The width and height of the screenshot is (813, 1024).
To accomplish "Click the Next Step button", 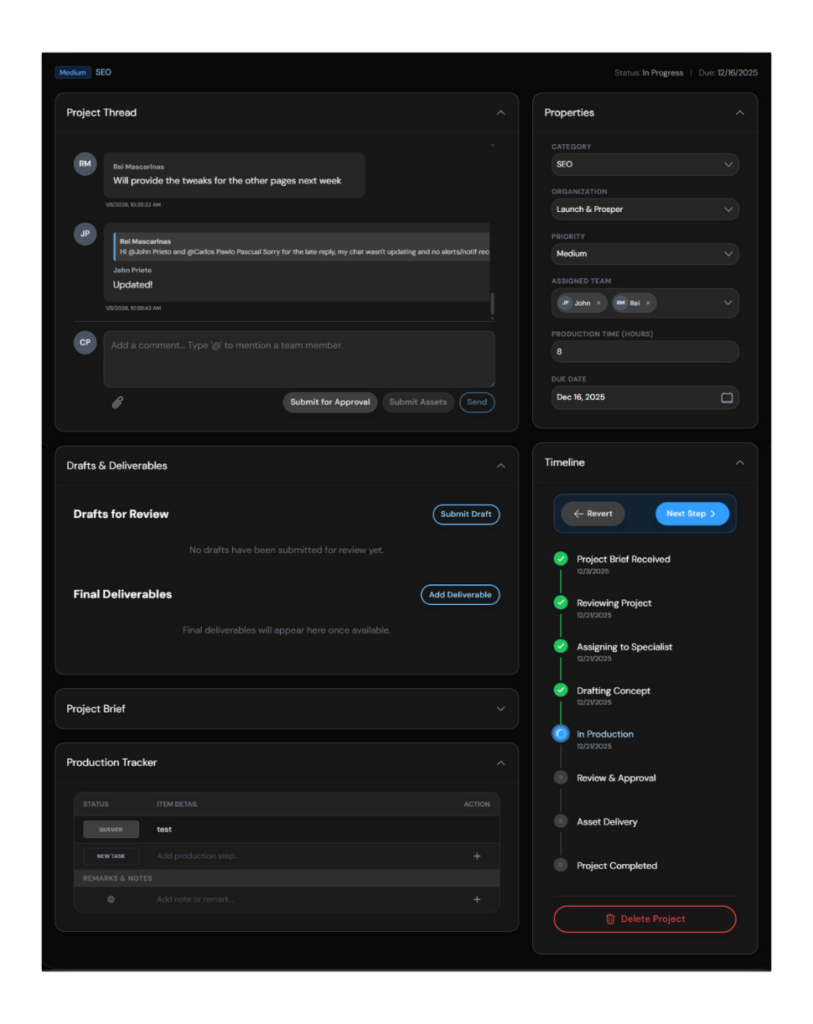I will coord(692,514).
